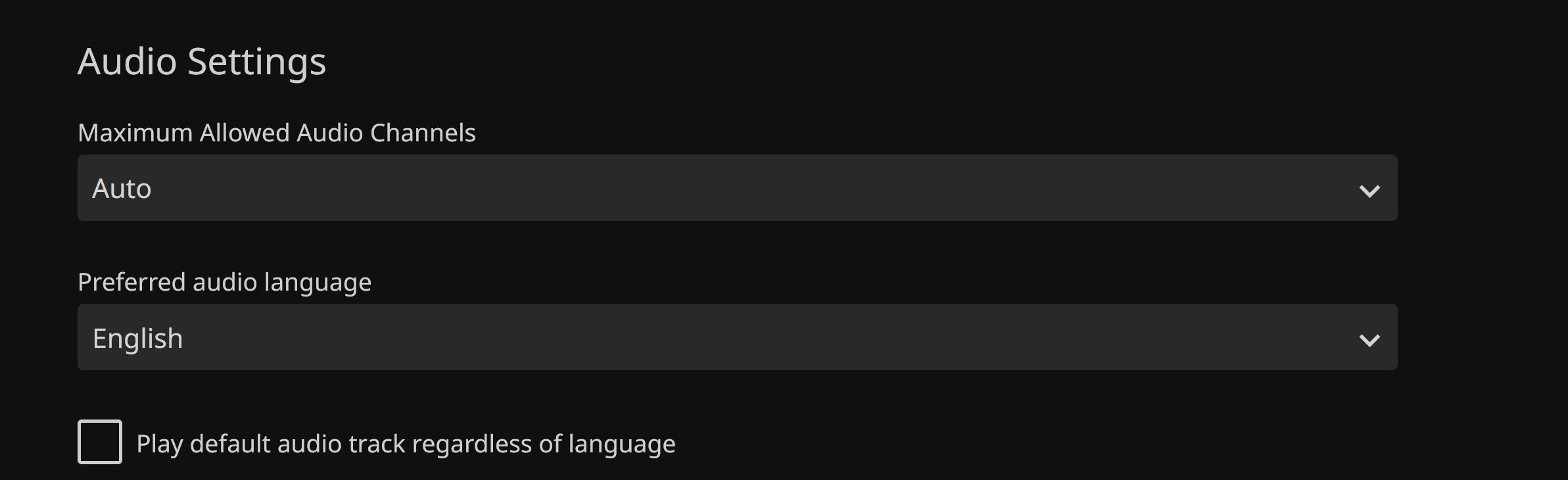Expand language list using its down arrow
The height and width of the screenshot is (480, 1568).
[x=1369, y=340]
